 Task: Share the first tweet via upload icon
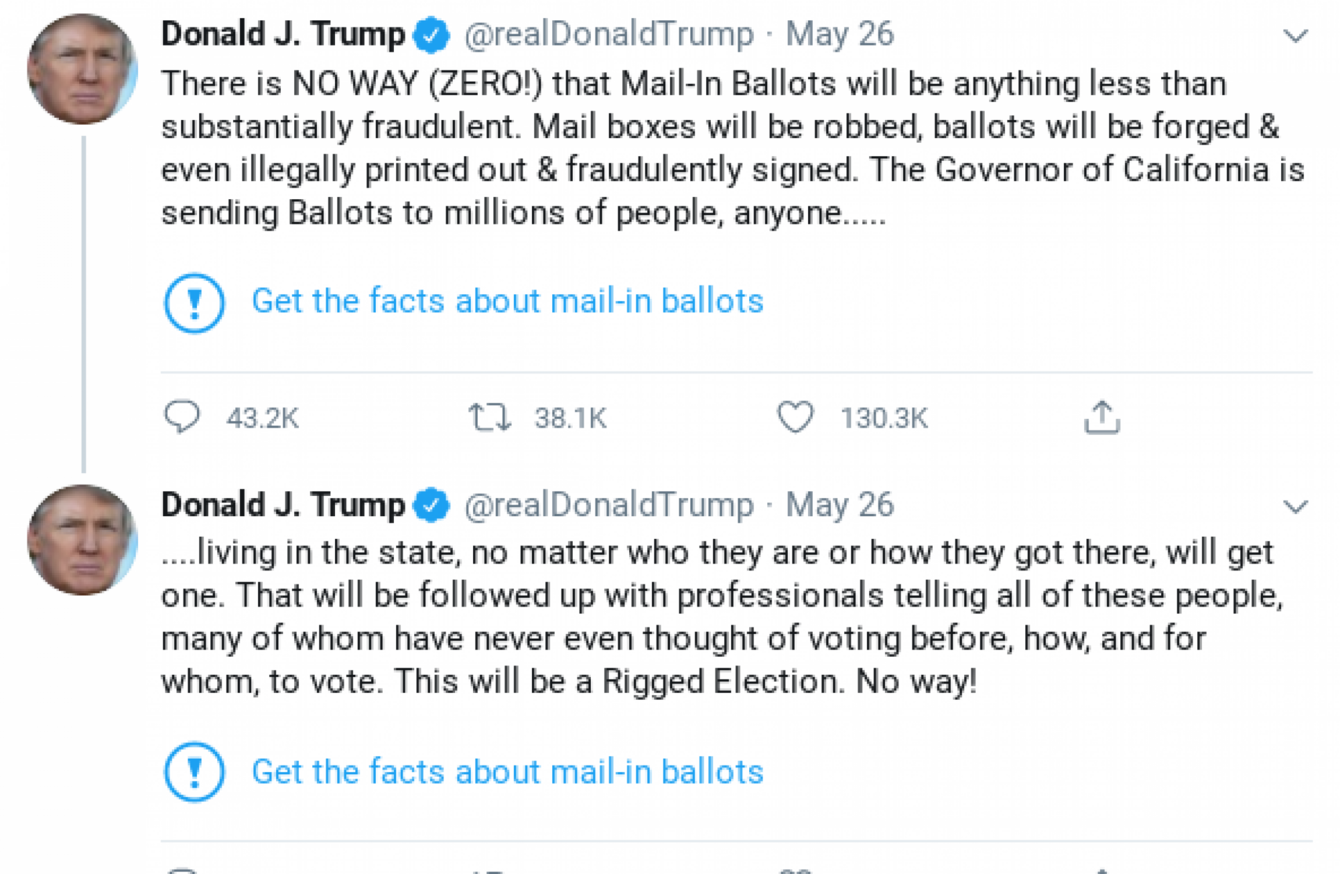tap(1102, 417)
